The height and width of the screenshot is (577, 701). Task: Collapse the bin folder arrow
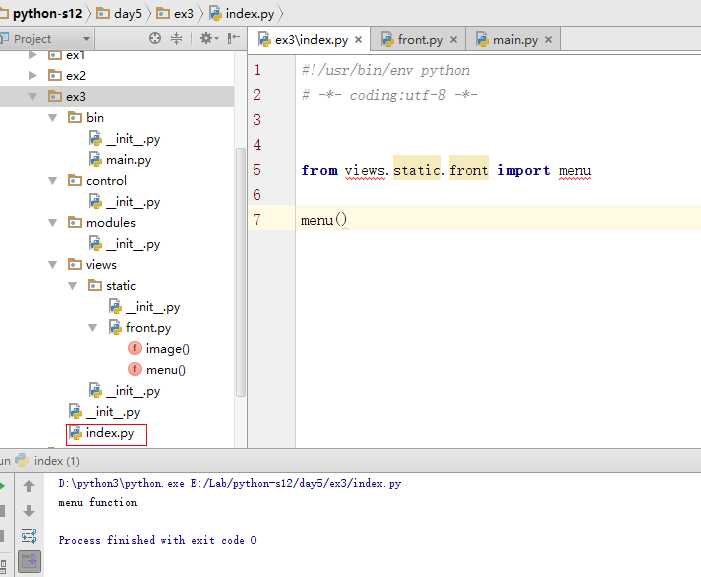[53, 118]
